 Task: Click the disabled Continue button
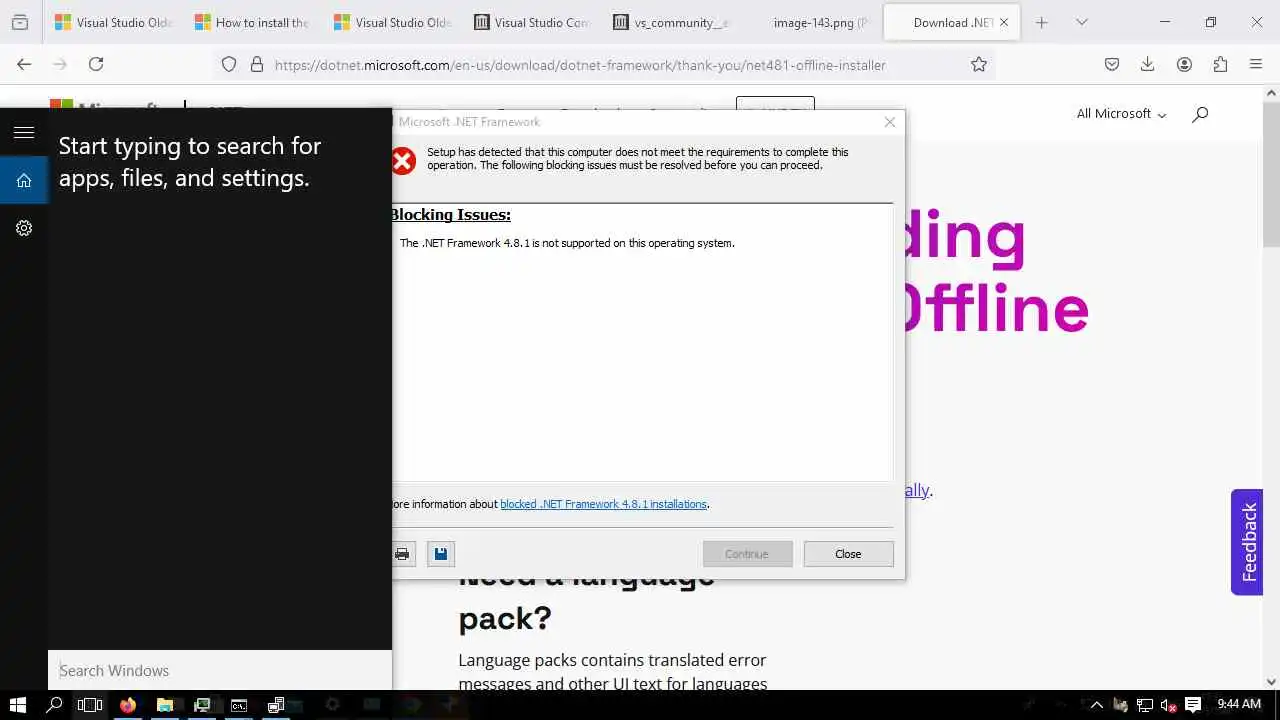(747, 554)
